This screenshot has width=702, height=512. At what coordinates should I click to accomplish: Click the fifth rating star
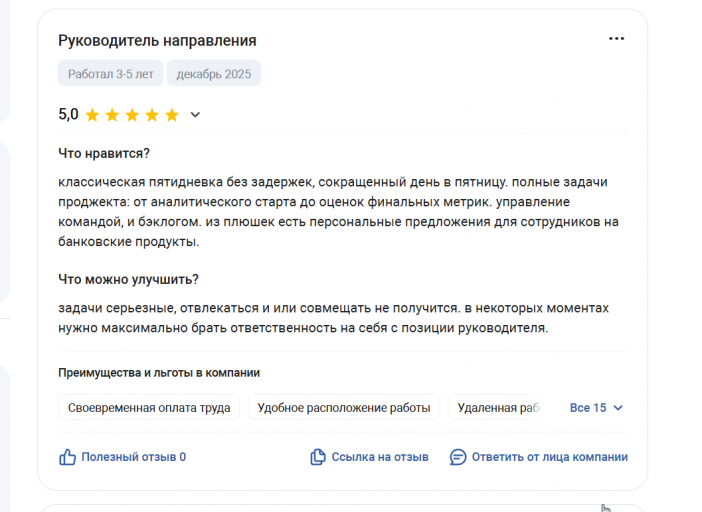(x=172, y=115)
